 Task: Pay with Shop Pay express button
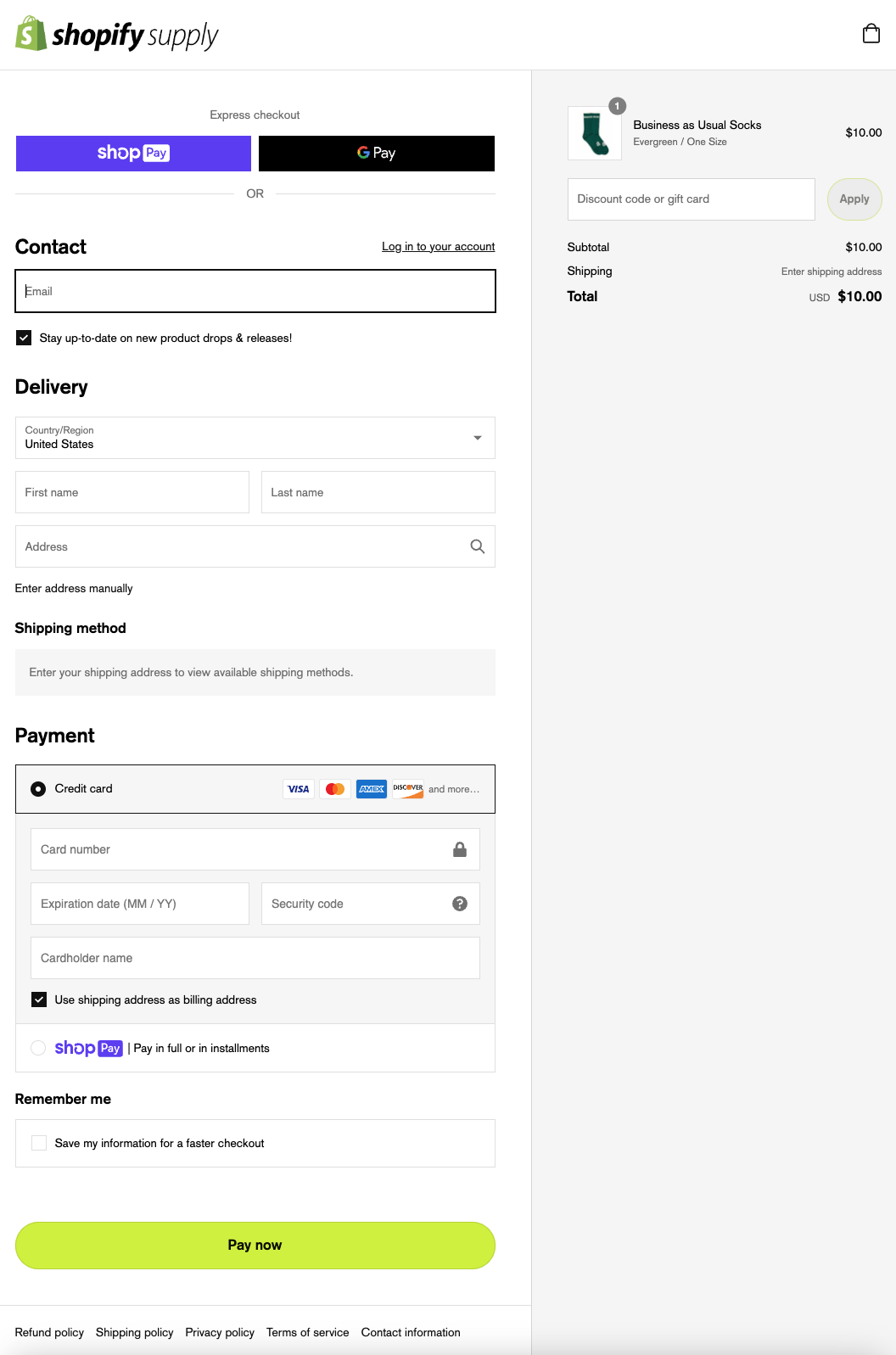(x=133, y=154)
